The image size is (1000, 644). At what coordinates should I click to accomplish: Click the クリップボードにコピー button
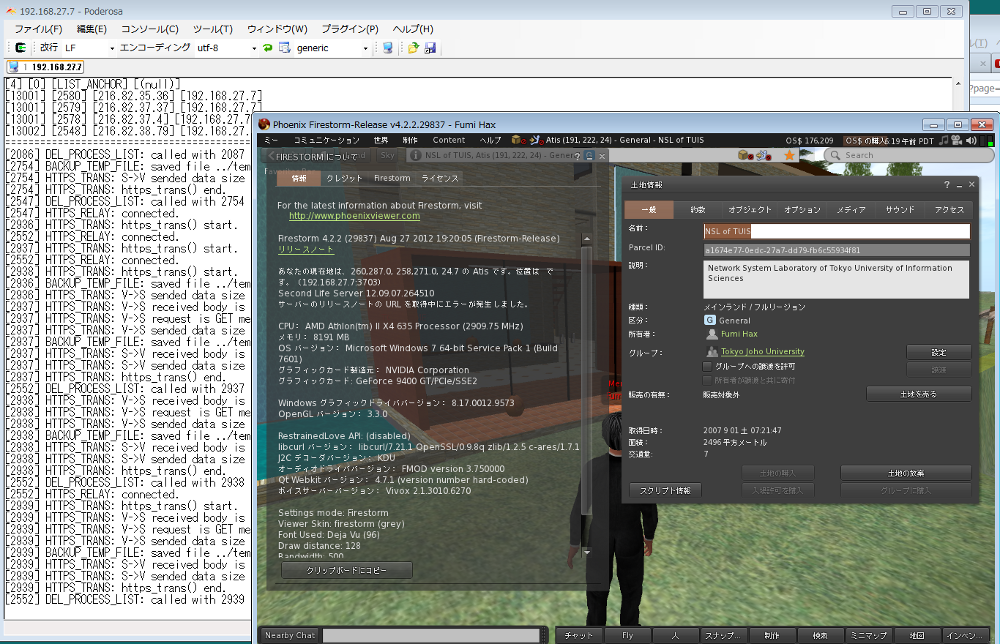[346, 570]
